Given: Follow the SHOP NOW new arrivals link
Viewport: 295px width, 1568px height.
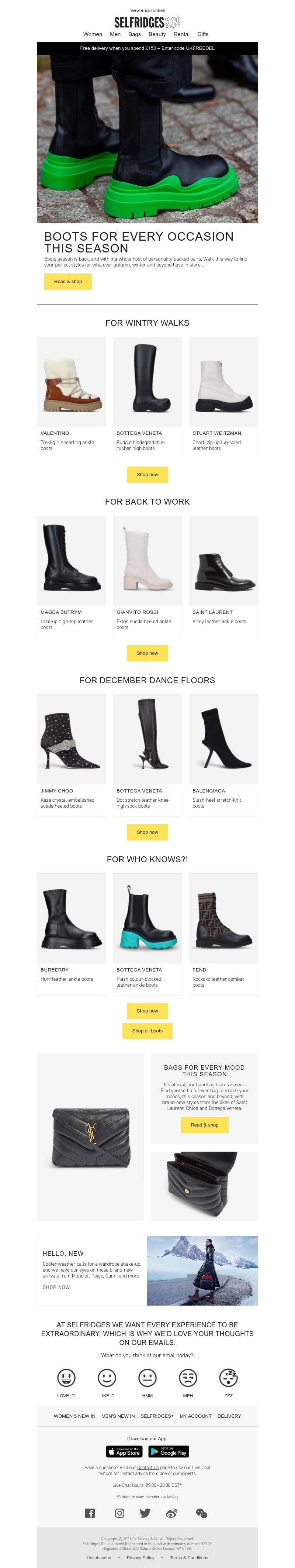Looking at the screenshot, I should 56,1287.
